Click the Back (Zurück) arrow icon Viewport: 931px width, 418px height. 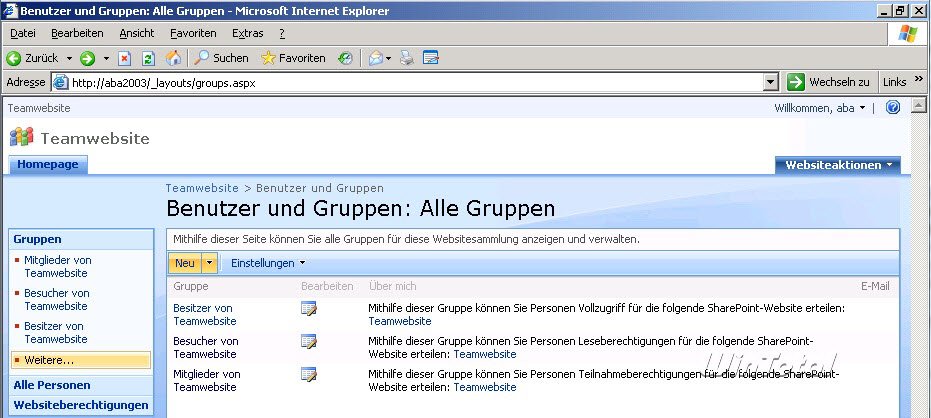coord(14,58)
